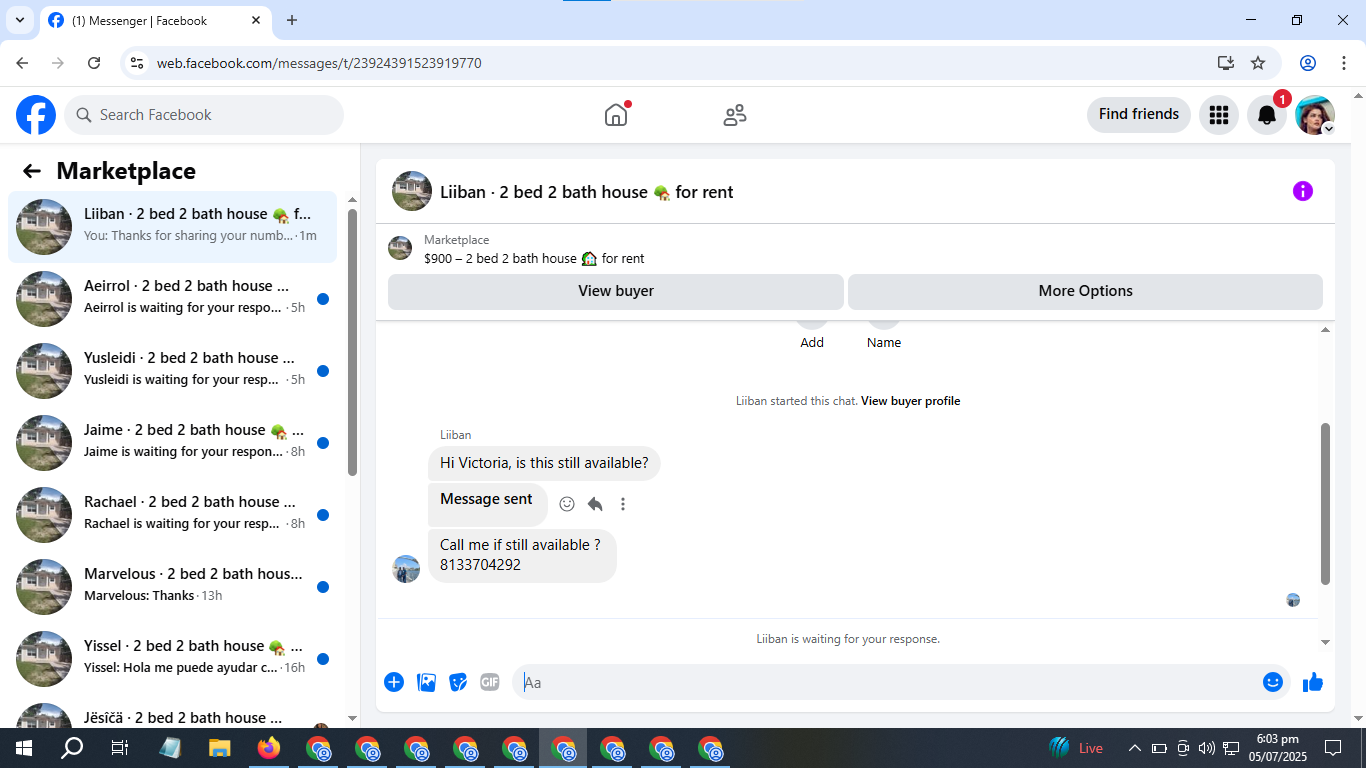The height and width of the screenshot is (768, 1366).
Task: Launch Firefox from taskbar
Action: click(268, 748)
